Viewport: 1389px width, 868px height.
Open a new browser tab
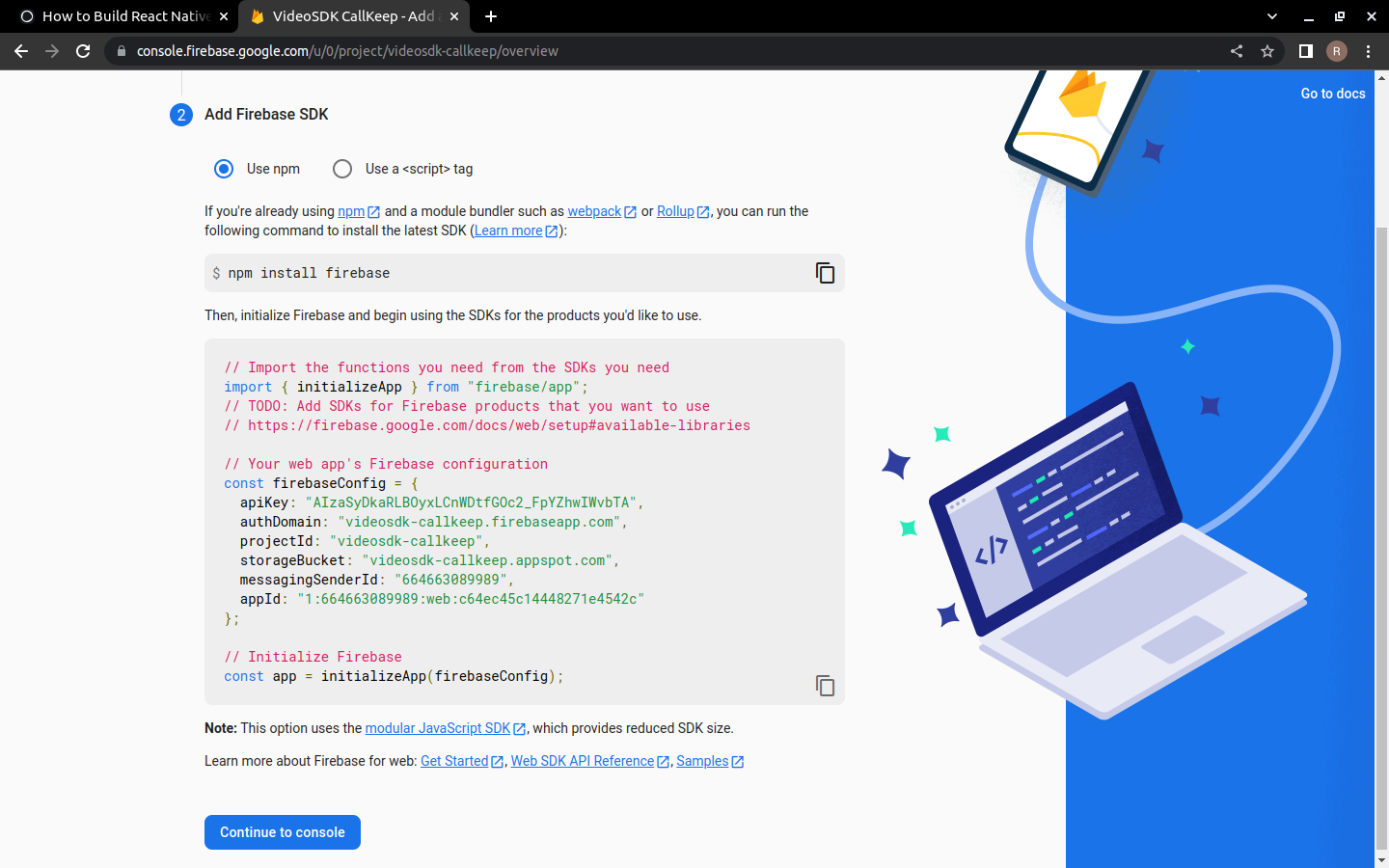tap(491, 16)
